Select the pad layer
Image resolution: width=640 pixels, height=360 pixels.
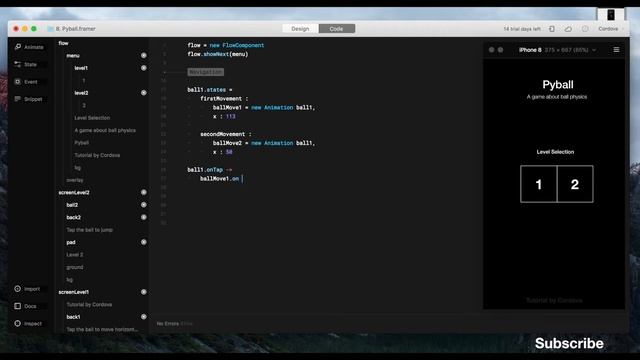pyautogui.click(x=71, y=242)
